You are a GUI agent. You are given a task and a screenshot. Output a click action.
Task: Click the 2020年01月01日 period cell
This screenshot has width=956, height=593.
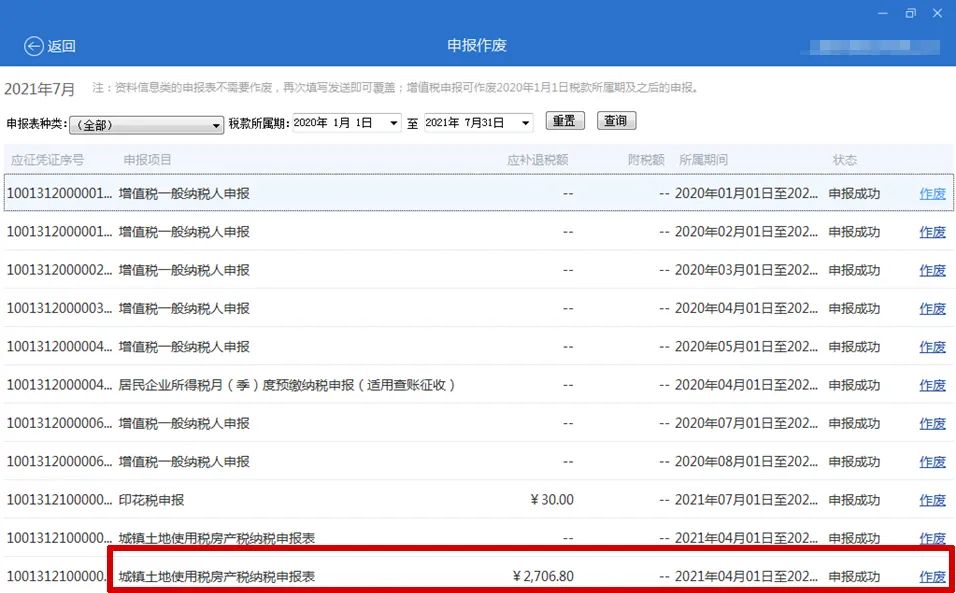pos(746,194)
